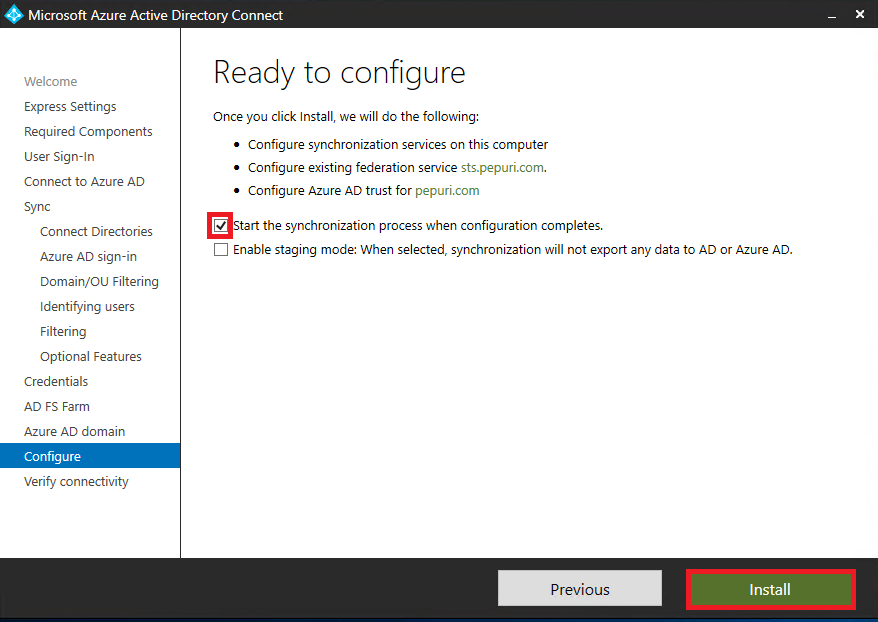The height and width of the screenshot is (622, 878).
Task: Click 'Once you click Install' intro text
Action: point(346,116)
